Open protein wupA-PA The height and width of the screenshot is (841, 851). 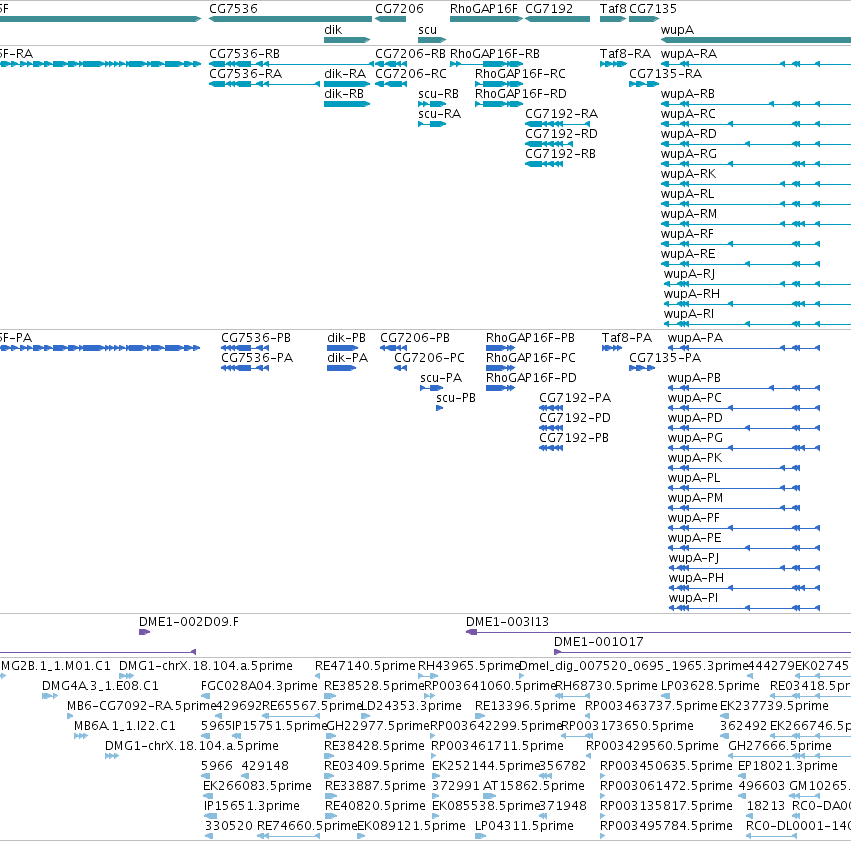(x=744, y=348)
